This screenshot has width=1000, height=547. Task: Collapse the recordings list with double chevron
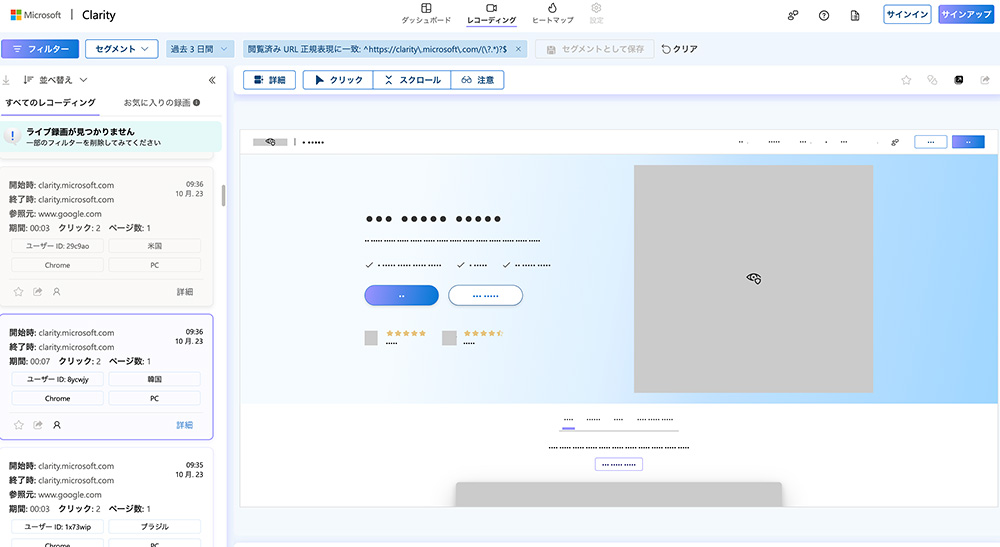tap(212, 80)
